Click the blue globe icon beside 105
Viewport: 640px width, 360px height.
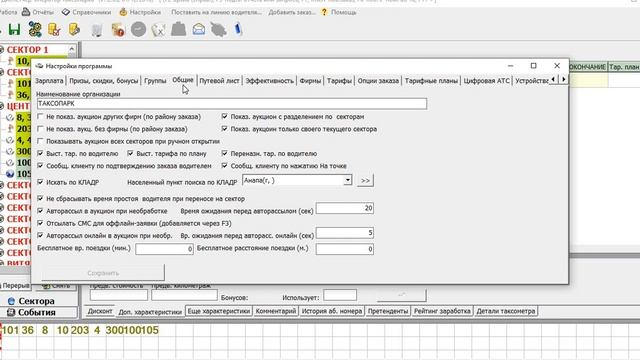[10, 174]
